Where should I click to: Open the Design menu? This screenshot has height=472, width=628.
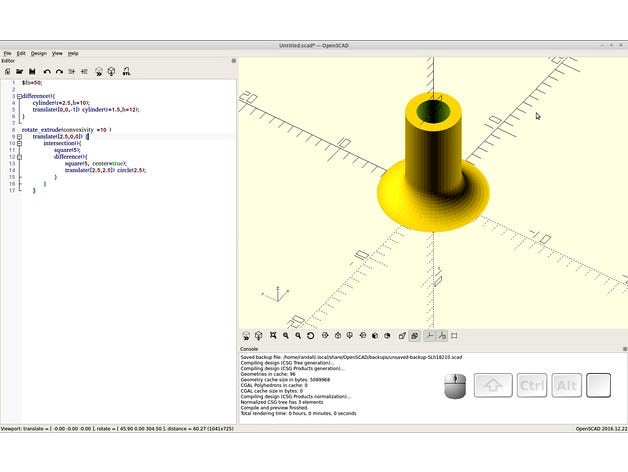point(39,53)
